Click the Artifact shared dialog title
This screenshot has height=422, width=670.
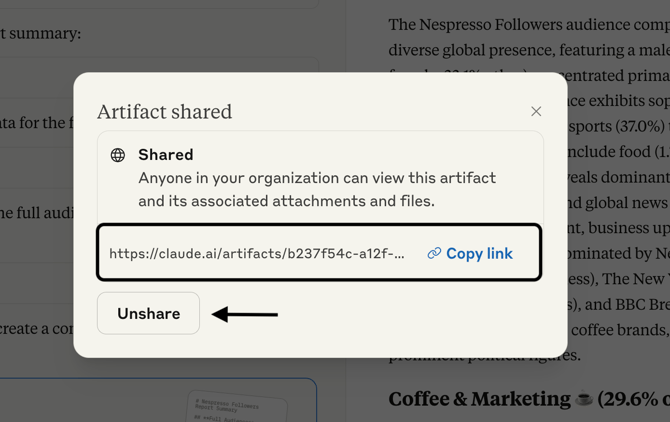(165, 112)
